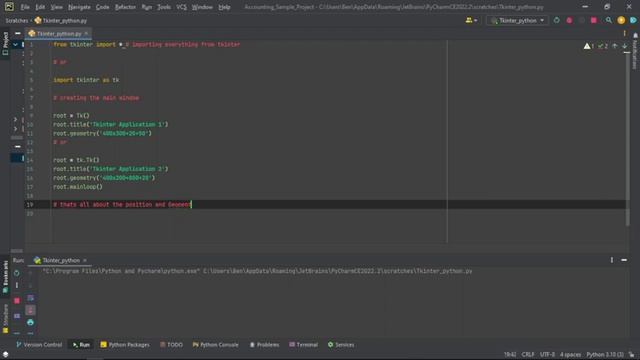Open the Tools menu
The width and height of the screenshot is (640, 360).
click(x=164, y=7)
